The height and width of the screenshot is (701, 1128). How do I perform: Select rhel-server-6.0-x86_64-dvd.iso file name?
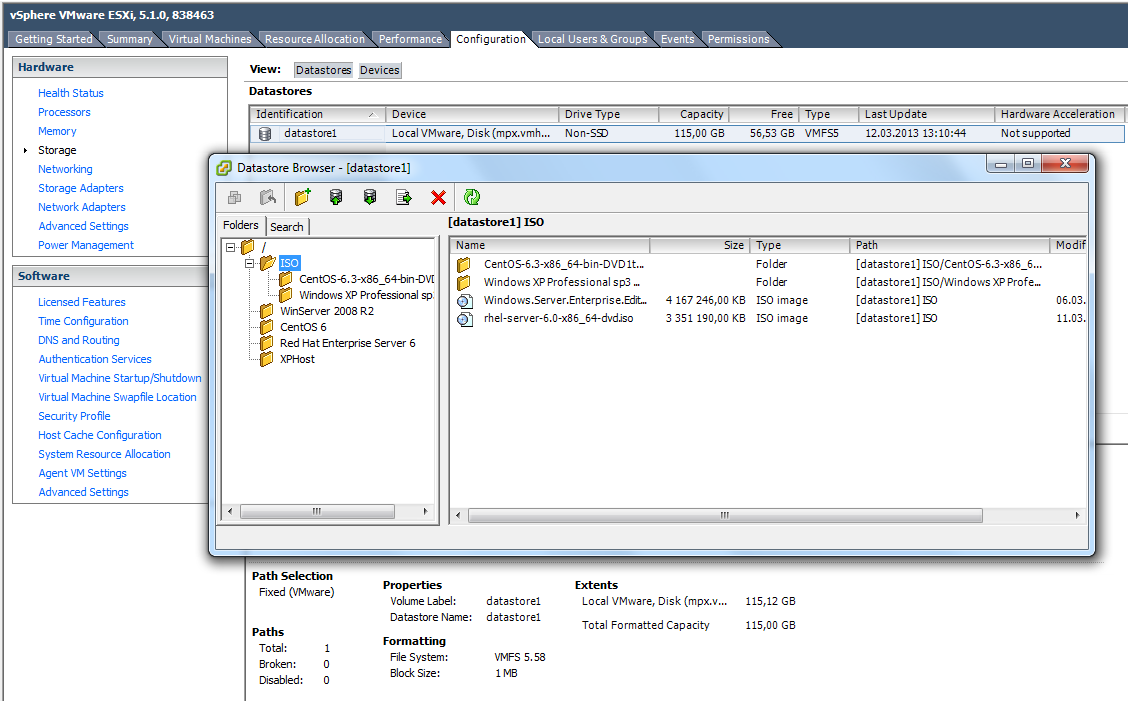coord(558,318)
